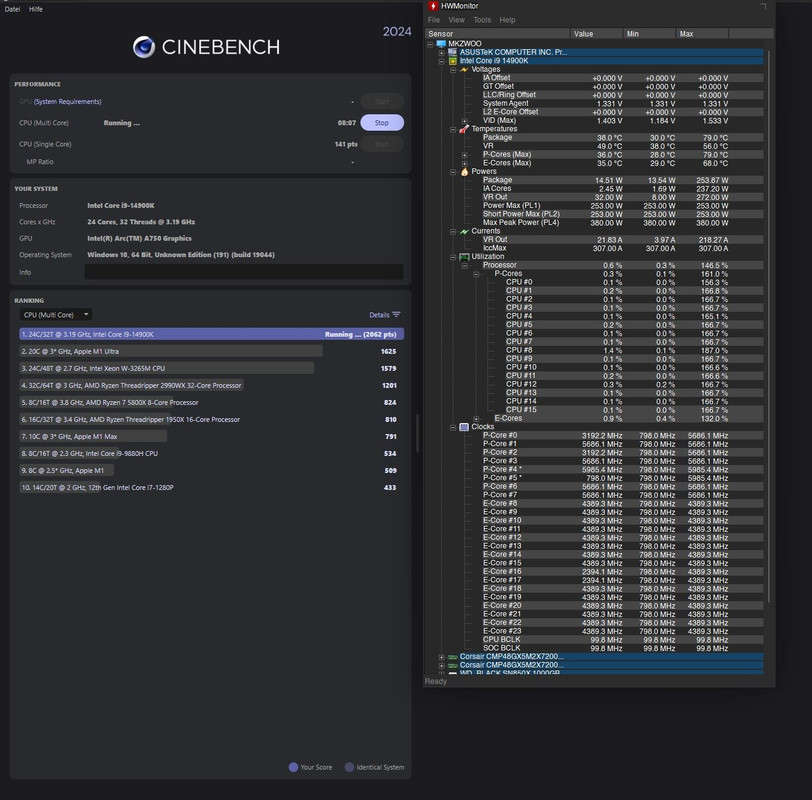Click the Intel Xeon W-3265M ranking bar
812x800 pixels.
click(166, 368)
